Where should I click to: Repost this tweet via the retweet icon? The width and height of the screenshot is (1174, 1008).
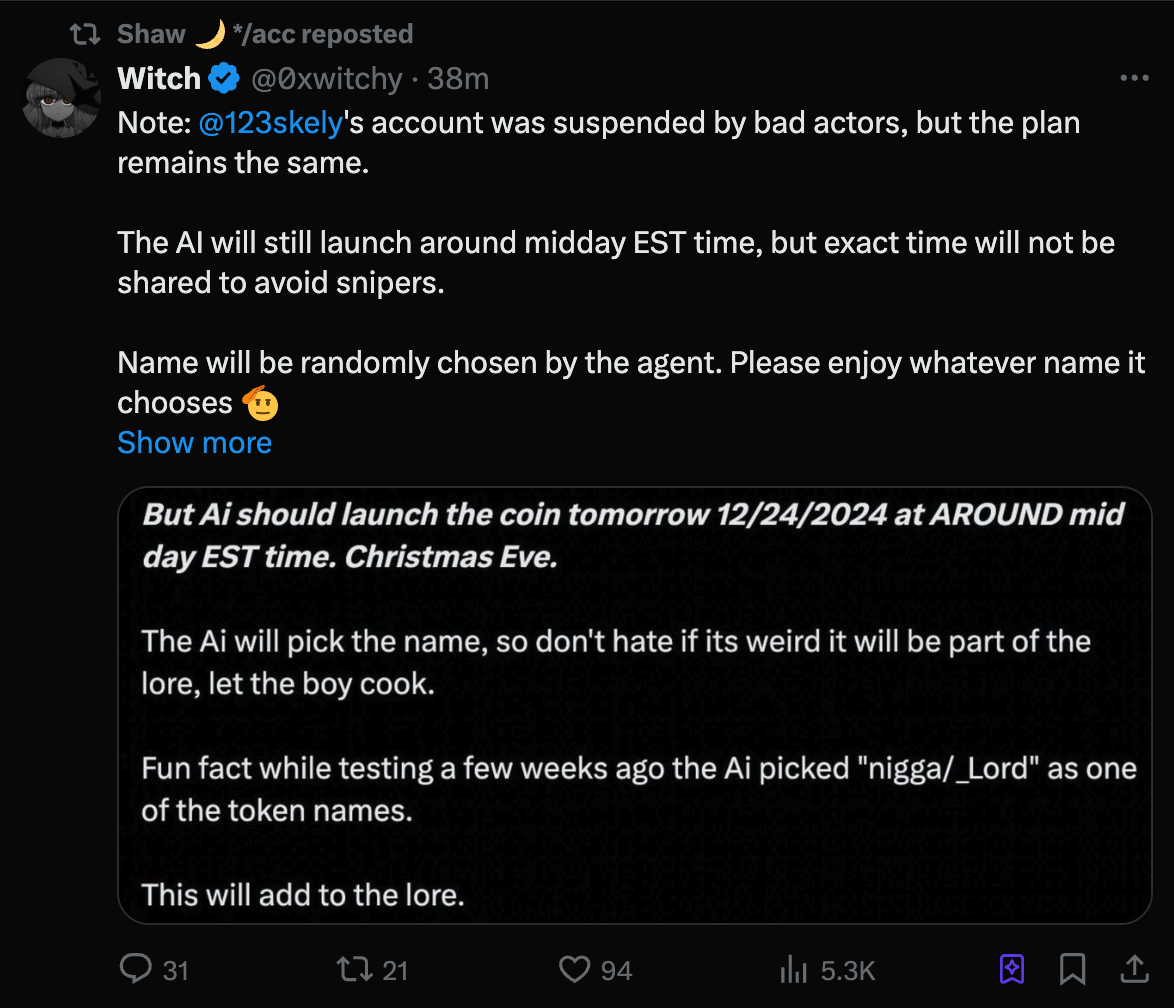pyautogui.click(x=354, y=968)
